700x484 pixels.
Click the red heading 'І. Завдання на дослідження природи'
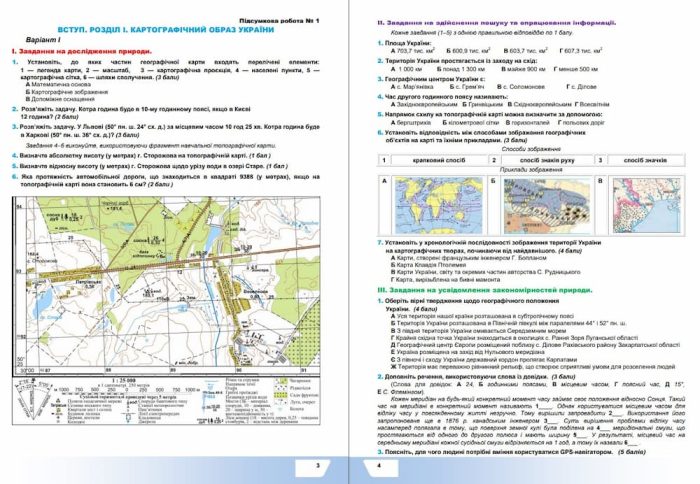[82, 51]
